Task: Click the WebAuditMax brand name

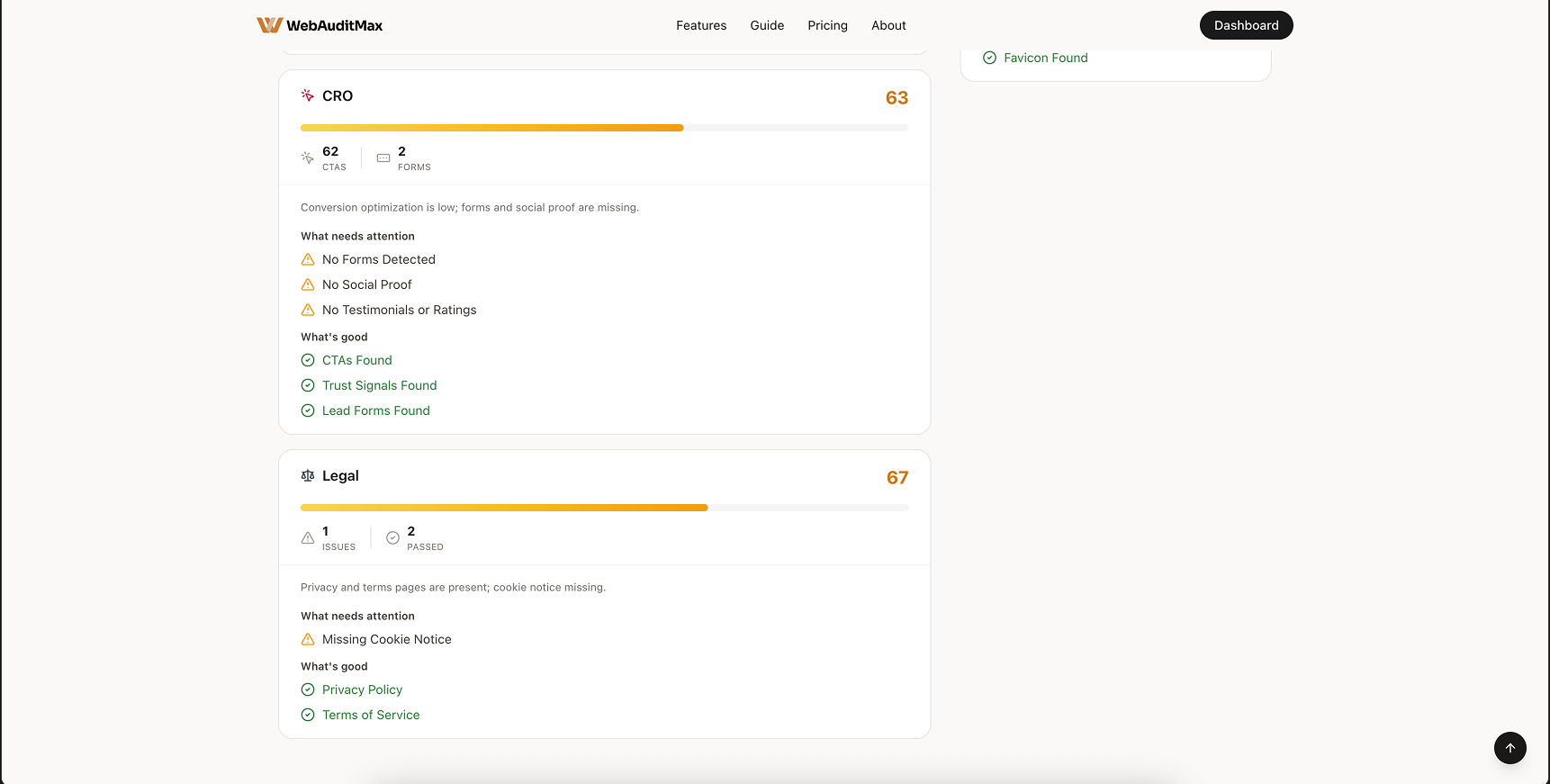Action: [x=335, y=25]
